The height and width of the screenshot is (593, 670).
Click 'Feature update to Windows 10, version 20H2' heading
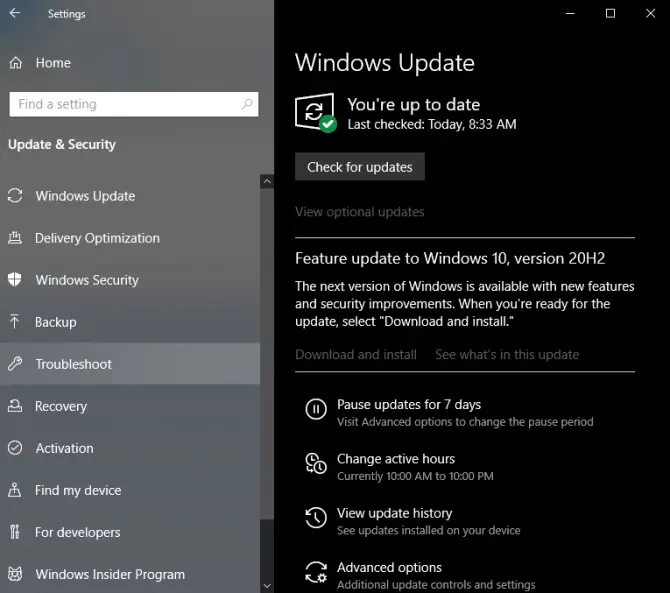tap(450, 258)
